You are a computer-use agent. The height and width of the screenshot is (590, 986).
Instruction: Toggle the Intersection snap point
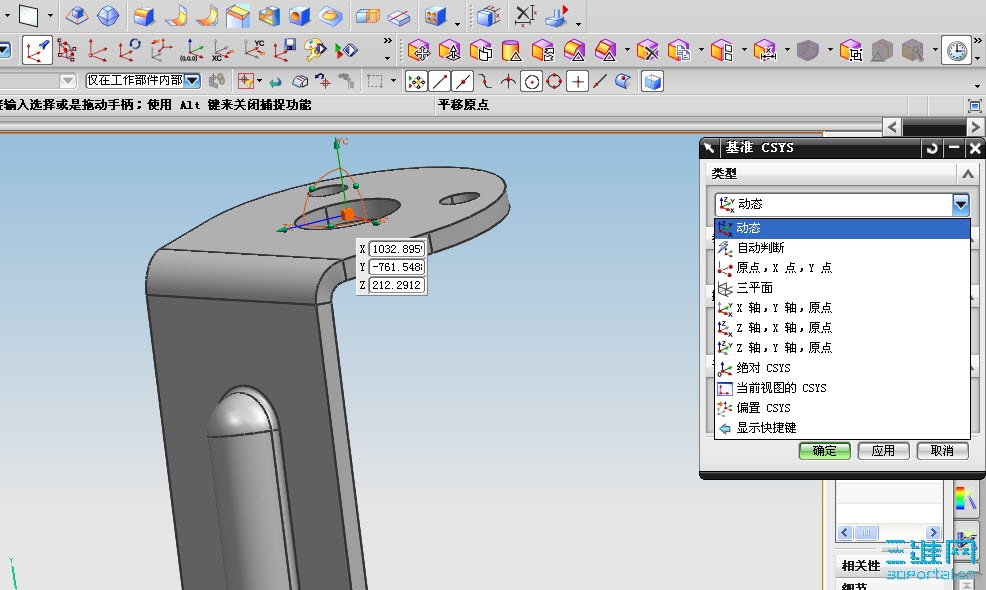(508, 82)
